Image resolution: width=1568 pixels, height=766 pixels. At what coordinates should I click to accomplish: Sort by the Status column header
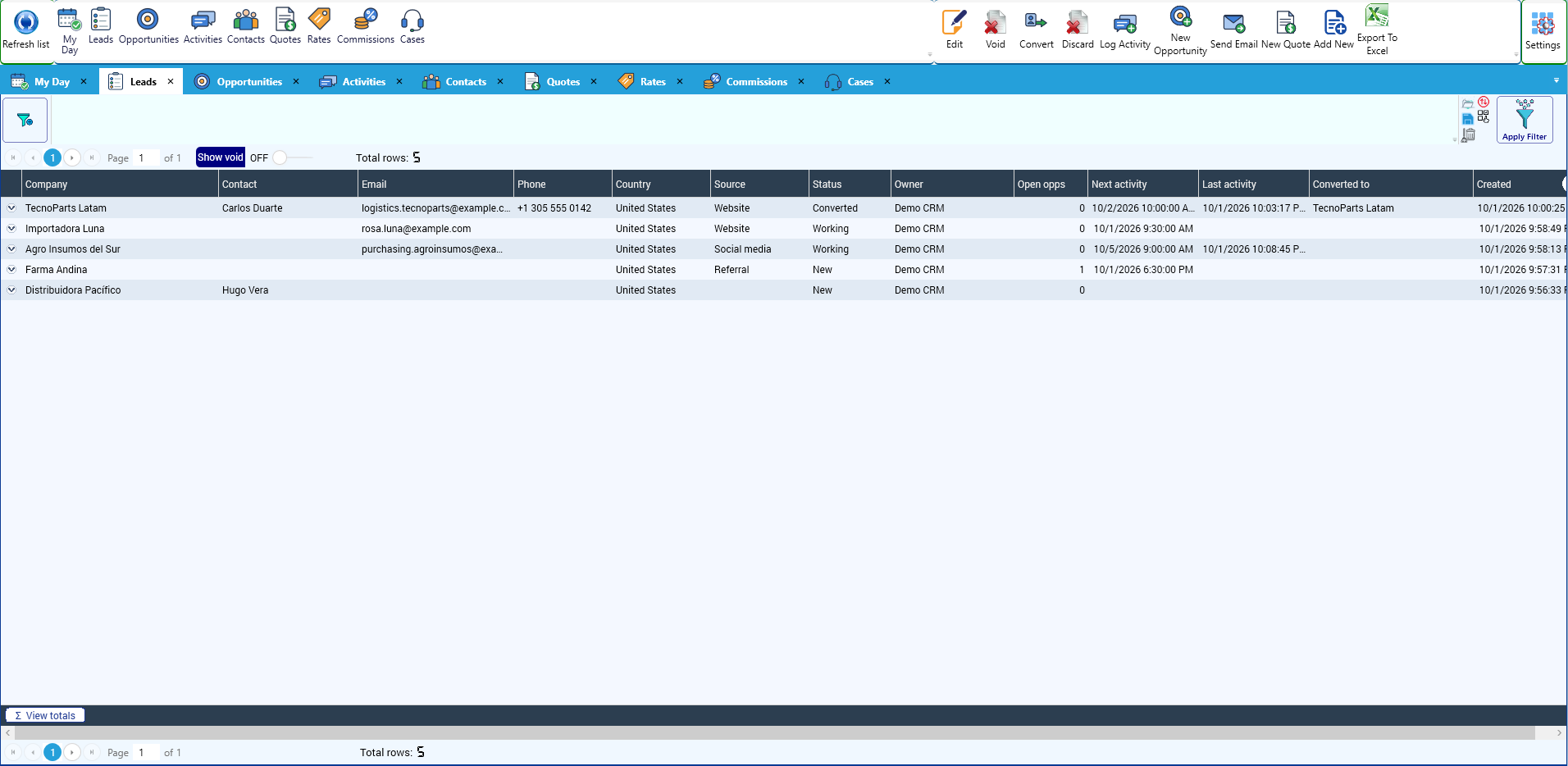pyautogui.click(x=850, y=185)
